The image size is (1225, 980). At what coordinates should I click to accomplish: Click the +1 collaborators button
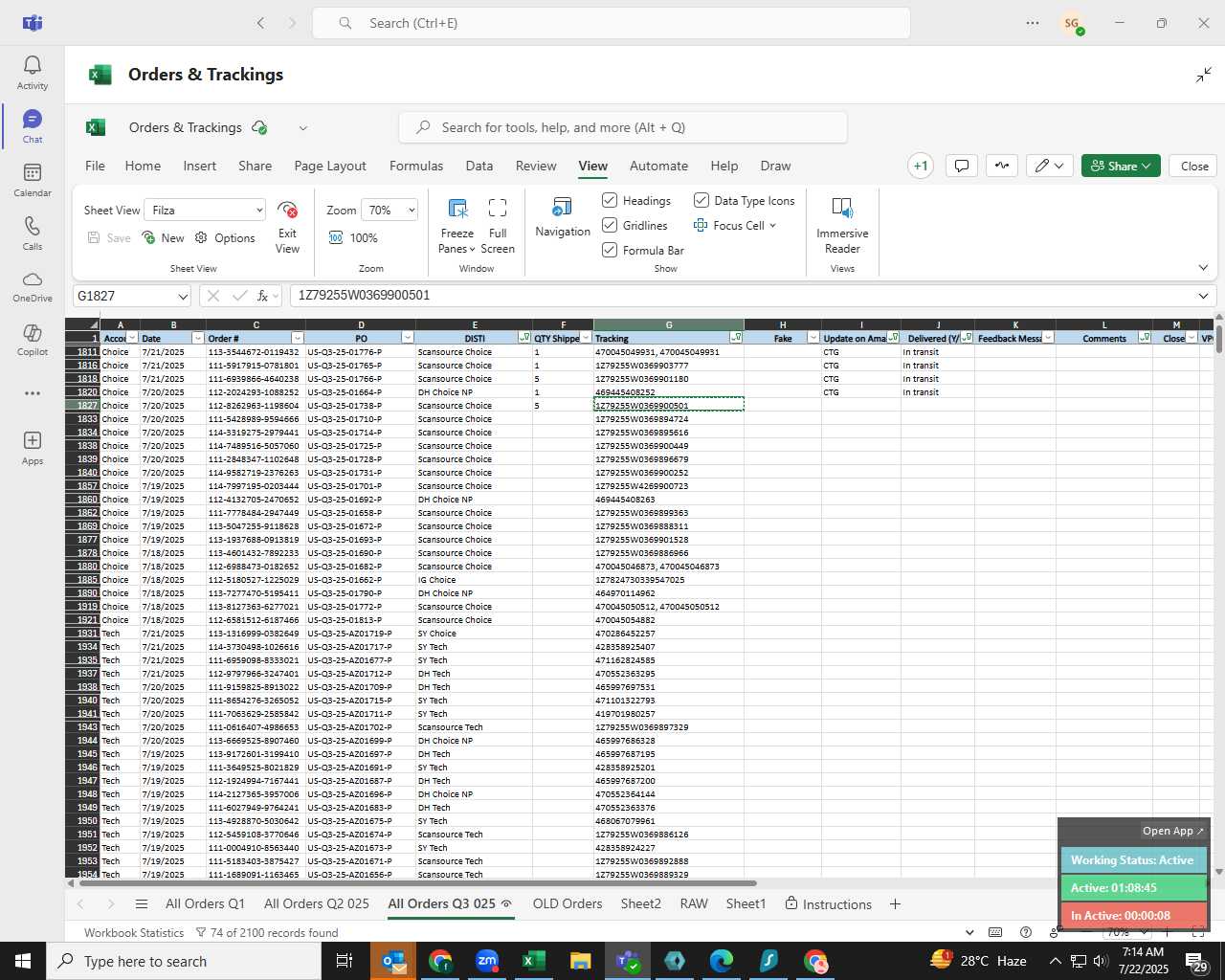click(x=921, y=166)
